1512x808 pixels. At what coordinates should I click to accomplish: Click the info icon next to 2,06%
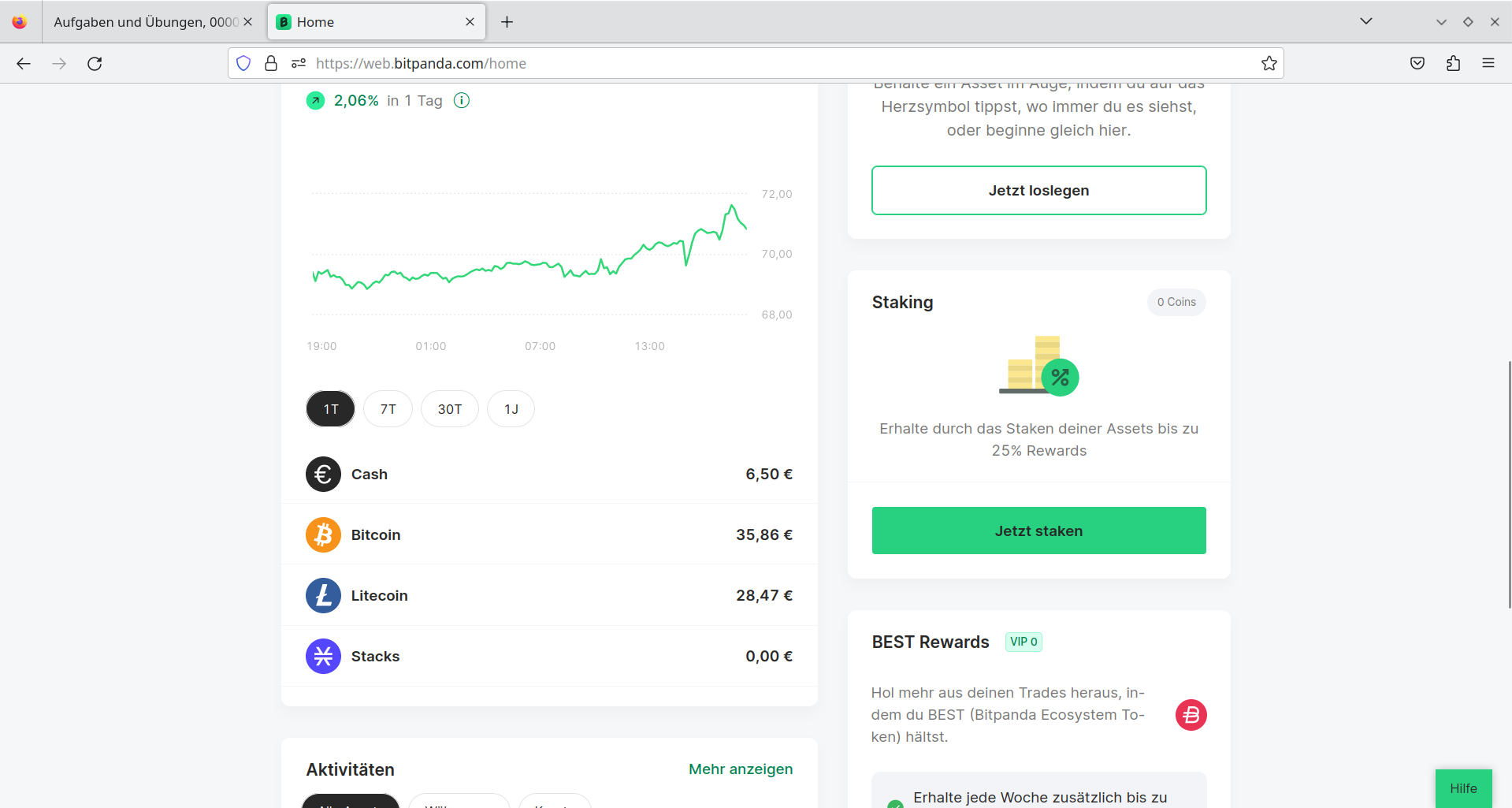point(462,100)
